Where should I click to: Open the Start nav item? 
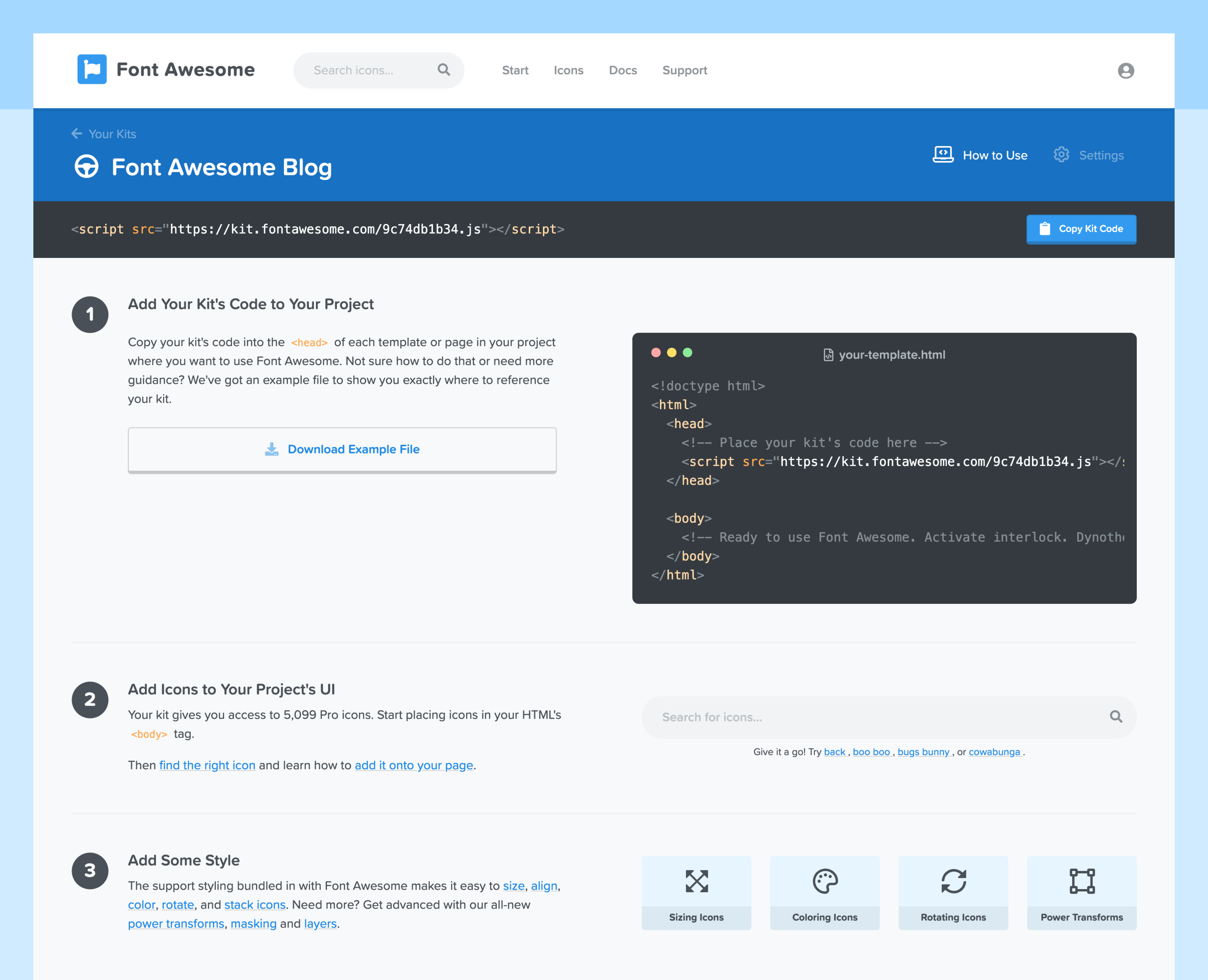515,70
